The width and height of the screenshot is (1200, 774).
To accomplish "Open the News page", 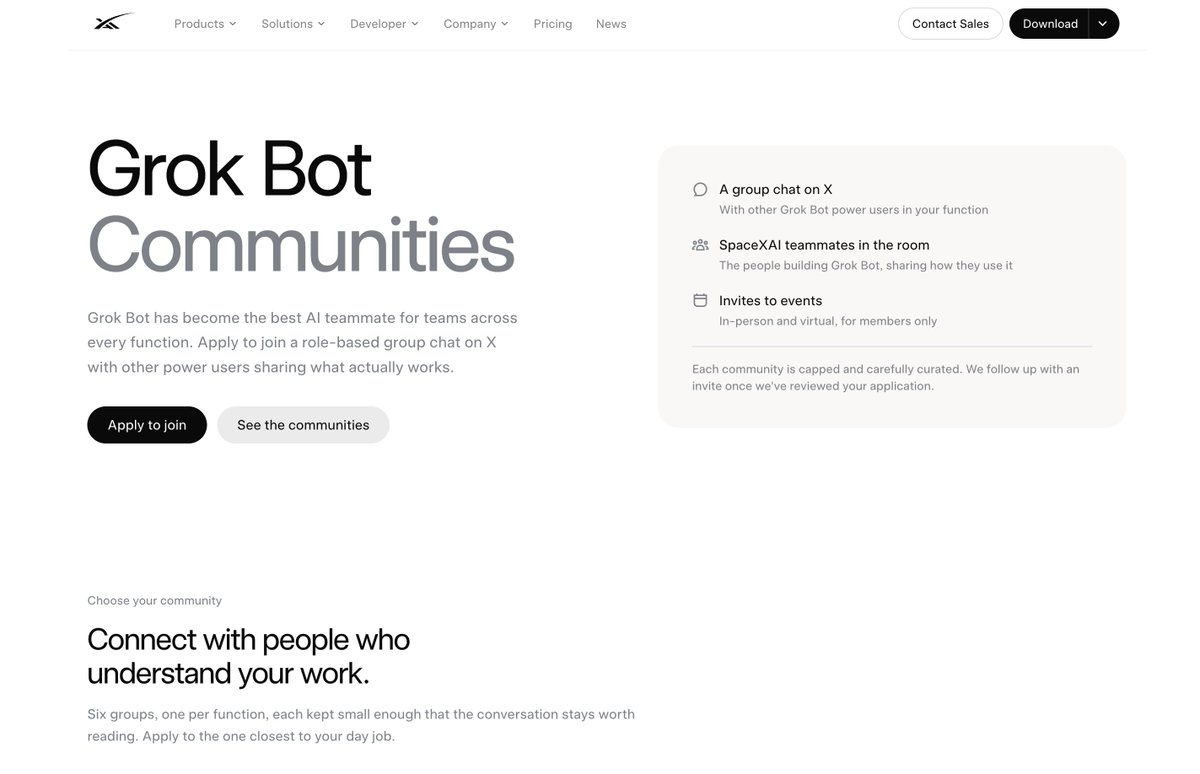I will pos(611,23).
